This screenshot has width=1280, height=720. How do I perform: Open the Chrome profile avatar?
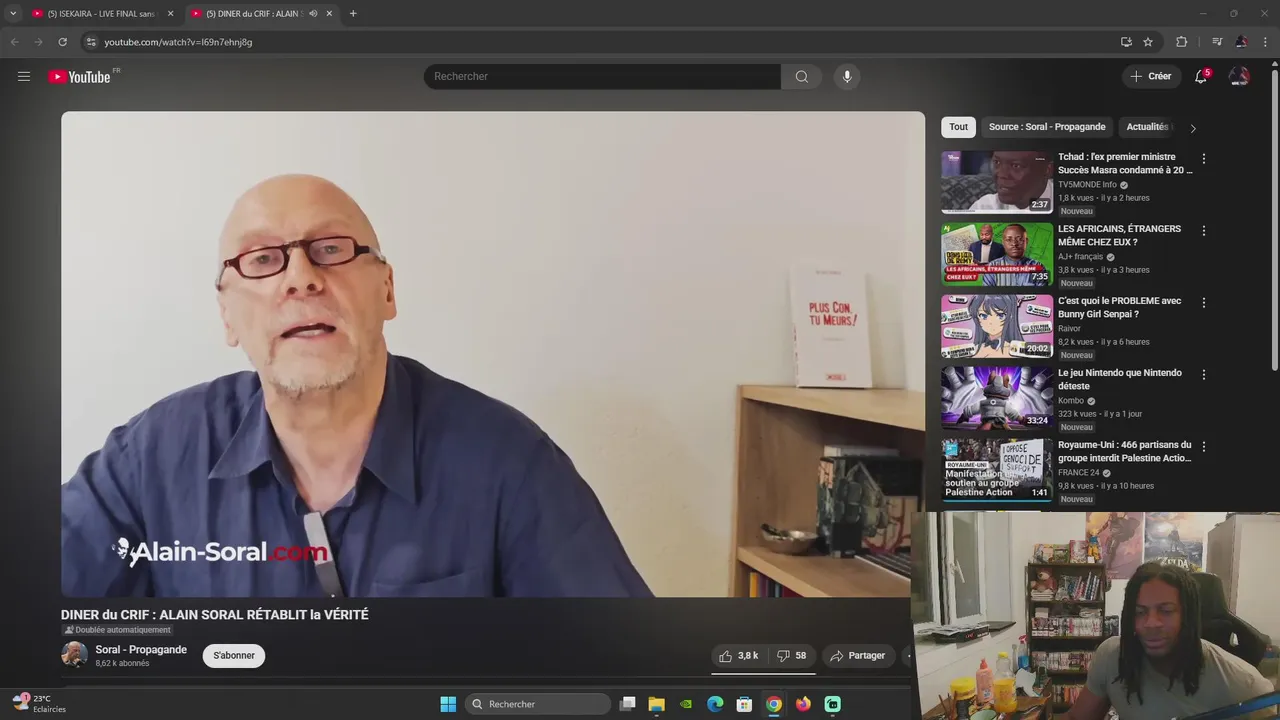tap(1241, 42)
